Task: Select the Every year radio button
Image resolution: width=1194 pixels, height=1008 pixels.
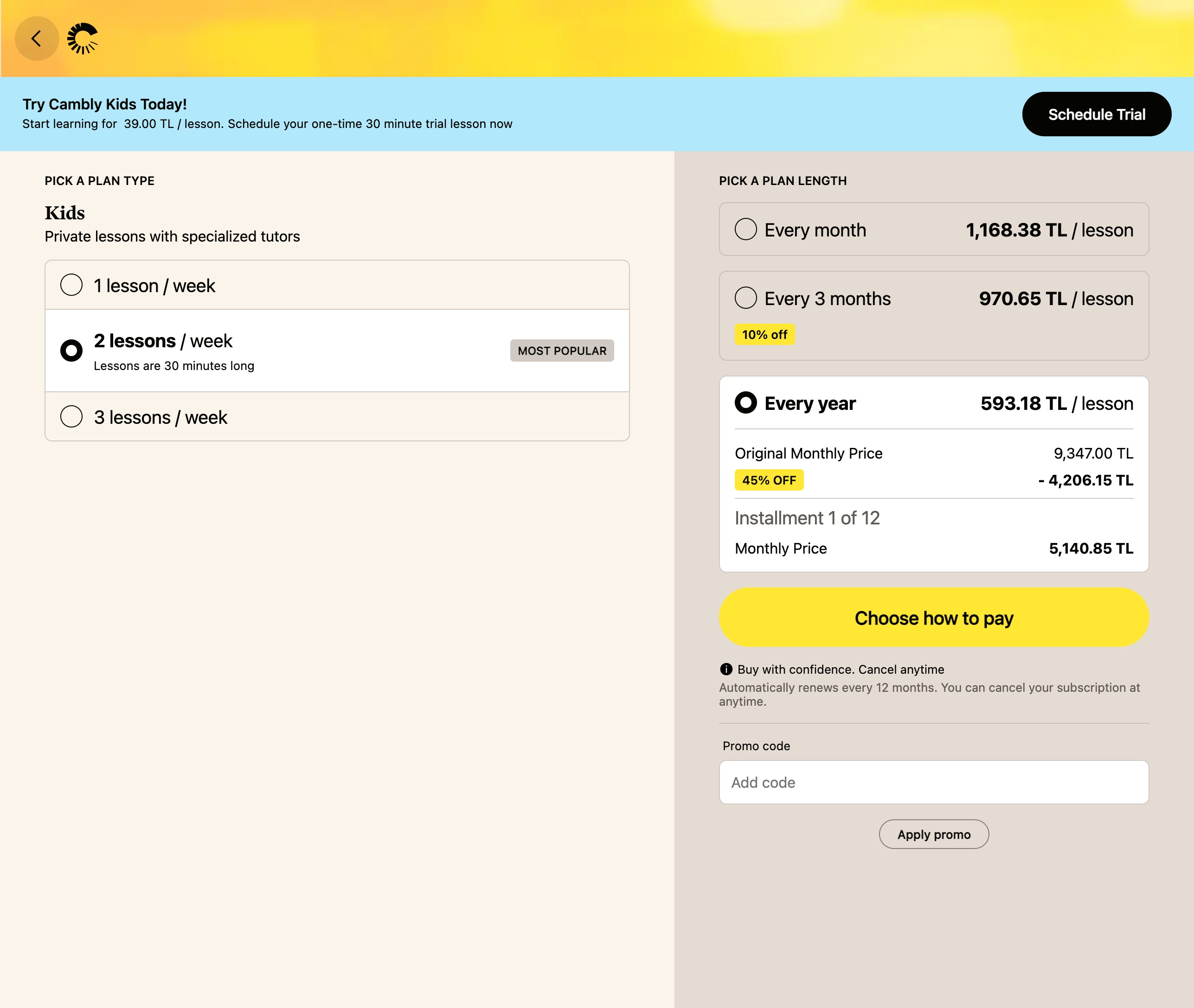Action: [x=746, y=402]
